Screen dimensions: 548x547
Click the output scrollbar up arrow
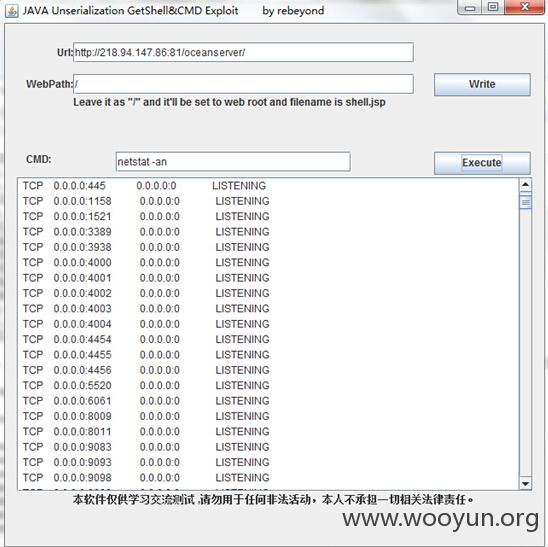tap(525, 185)
